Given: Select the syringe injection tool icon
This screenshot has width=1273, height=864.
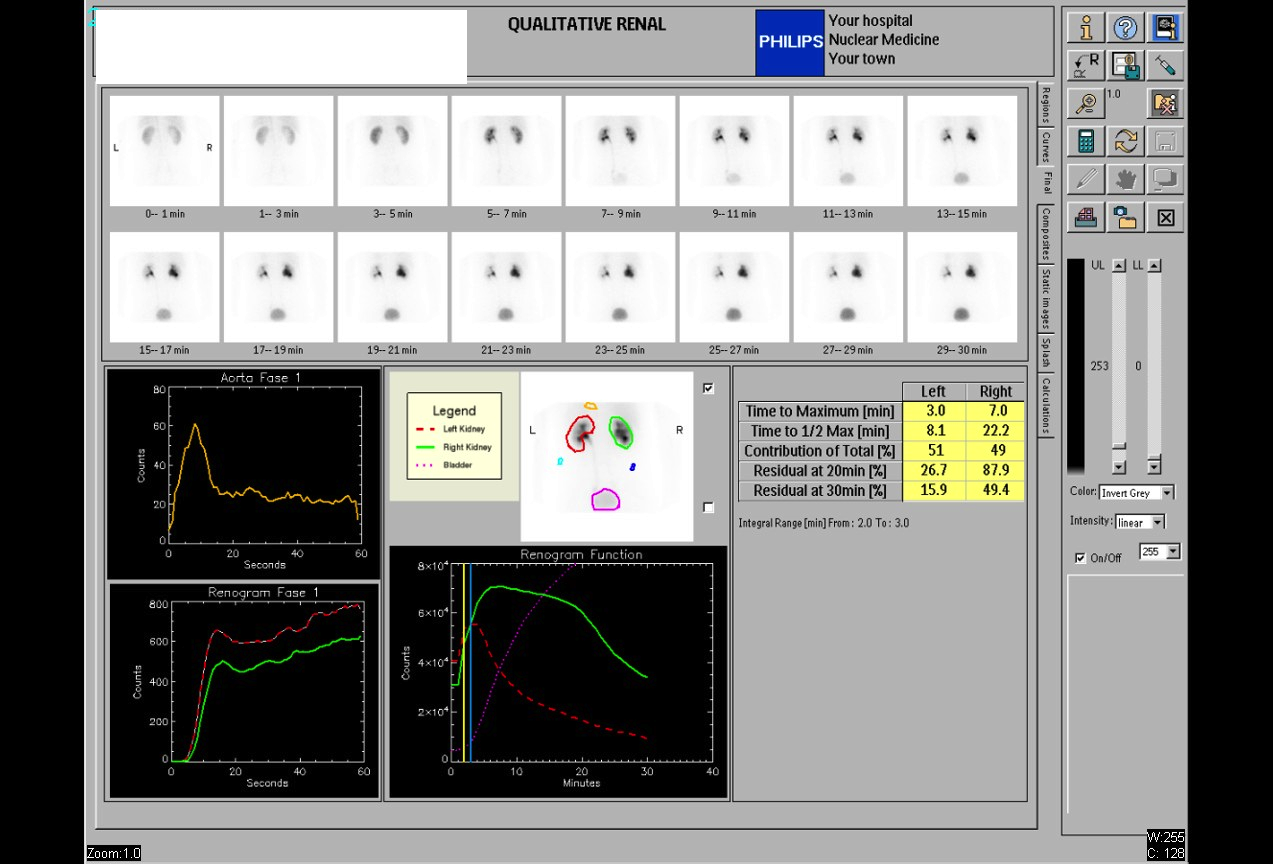Looking at the screenshot, I should click(x=1165, y=65).
